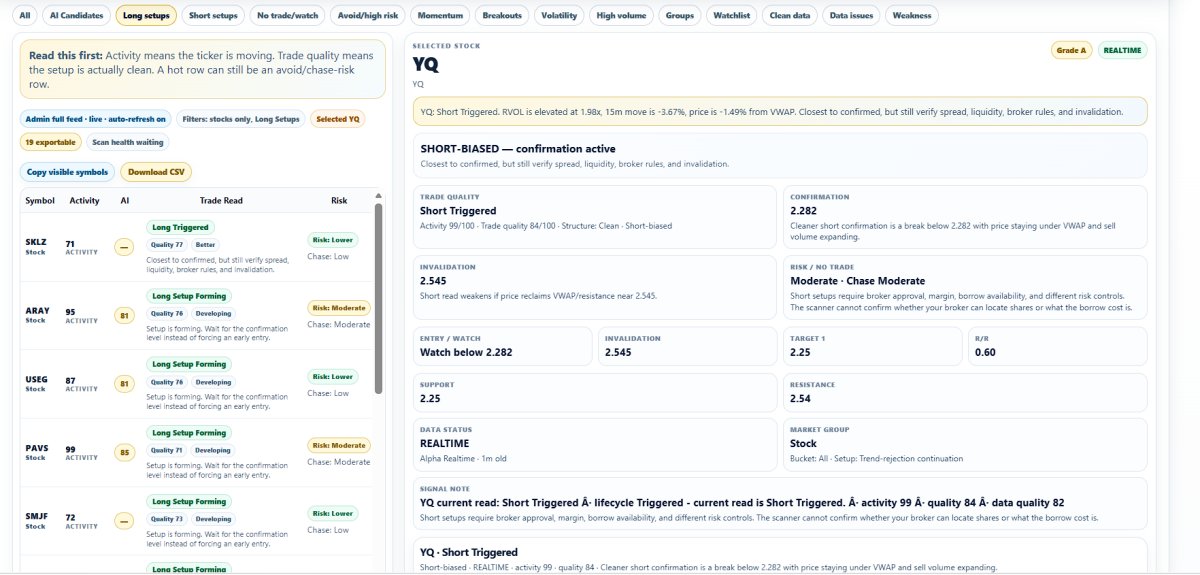Viewport: 1200px width, 575px height.
Task: Click the YQ selected stock title
Action: (x=426, y=65)
